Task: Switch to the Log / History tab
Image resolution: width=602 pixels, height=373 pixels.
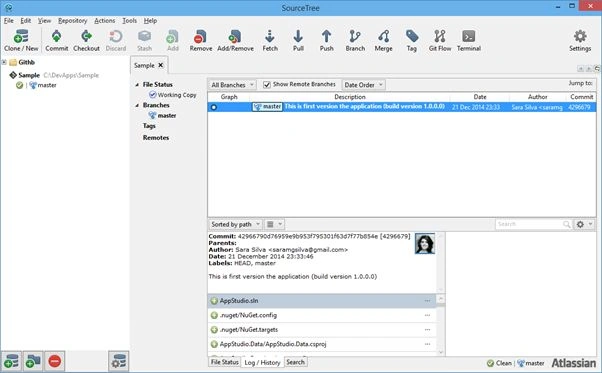Action: [x=262, y=362]
